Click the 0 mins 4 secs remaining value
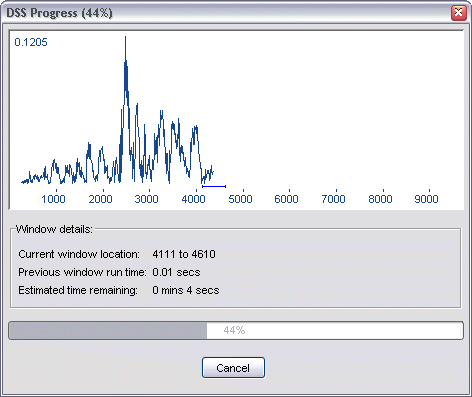The image size is (472, 397). (x=186, y=290)
